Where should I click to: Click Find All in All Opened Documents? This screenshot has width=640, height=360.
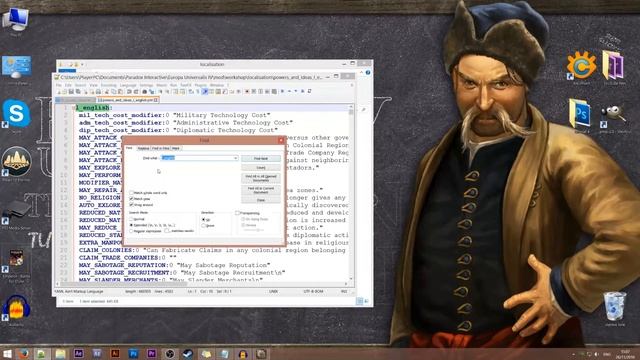tap(261, 178)
